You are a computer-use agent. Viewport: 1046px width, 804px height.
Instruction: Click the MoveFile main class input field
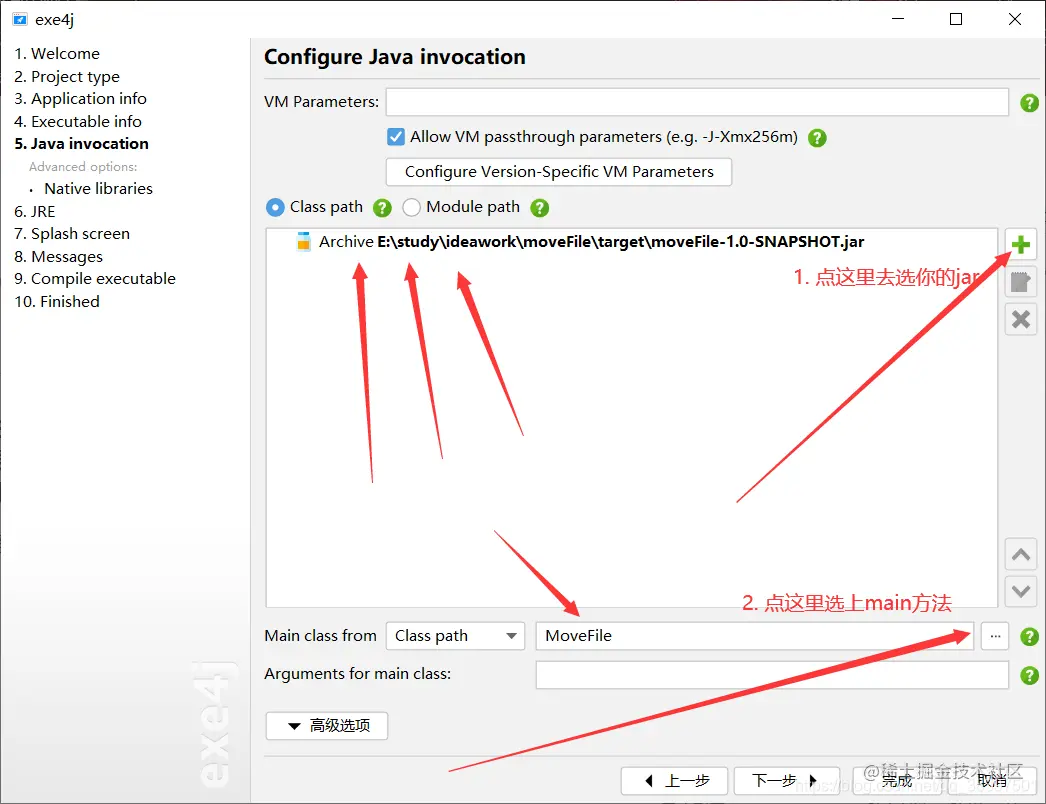click(755, 636)
